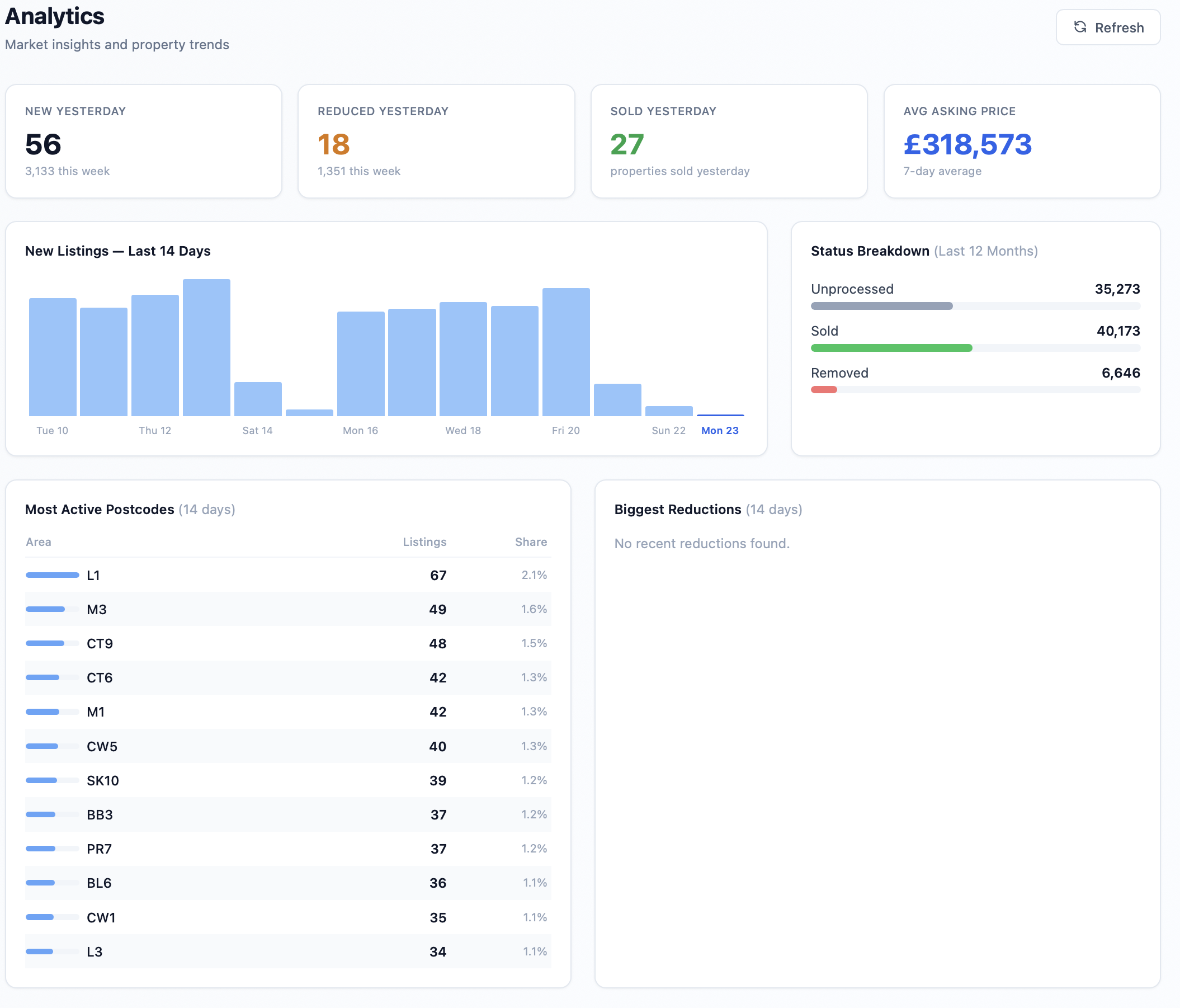Image resolution: width=1180 pixels, height=1008 pixels.
Task: Click the refresh icon in the Refresh button
Action: click(1082, 27)
